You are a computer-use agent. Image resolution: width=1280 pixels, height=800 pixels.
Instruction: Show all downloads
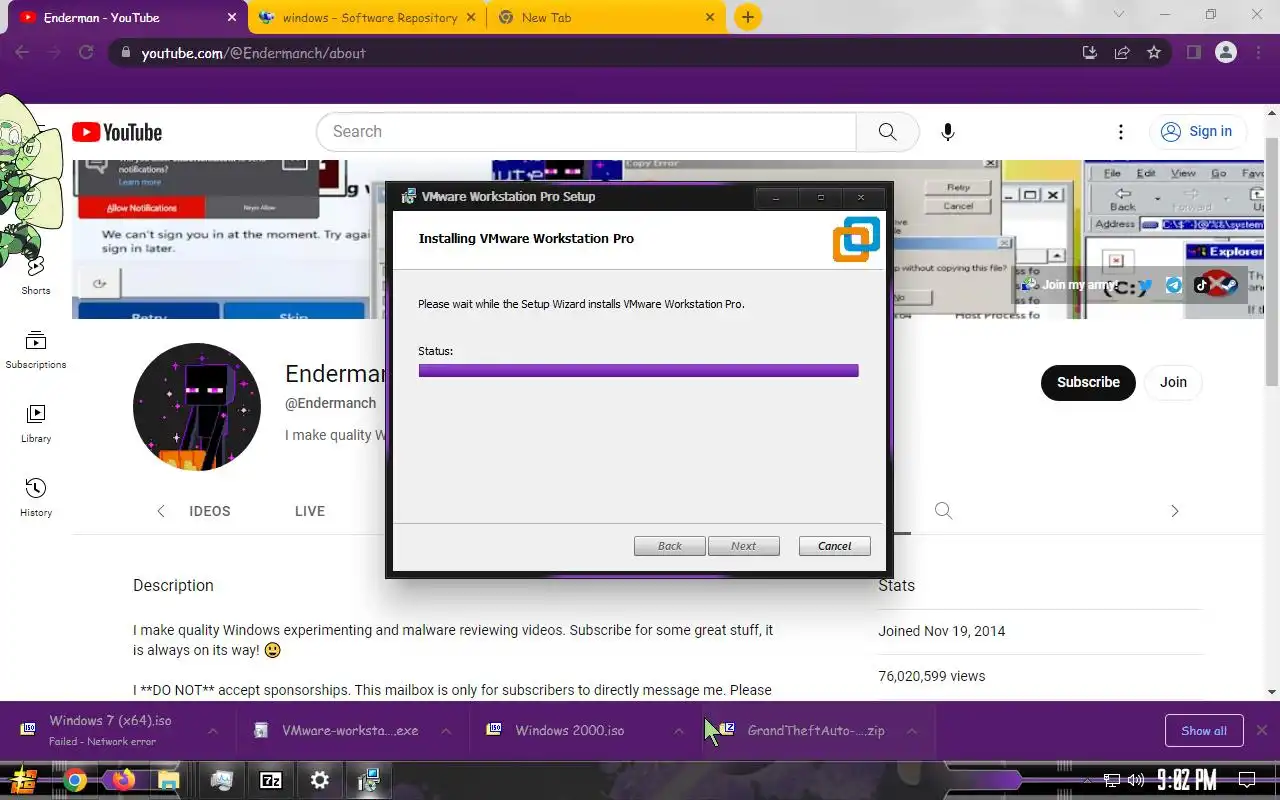click(x=1204, y=731)
